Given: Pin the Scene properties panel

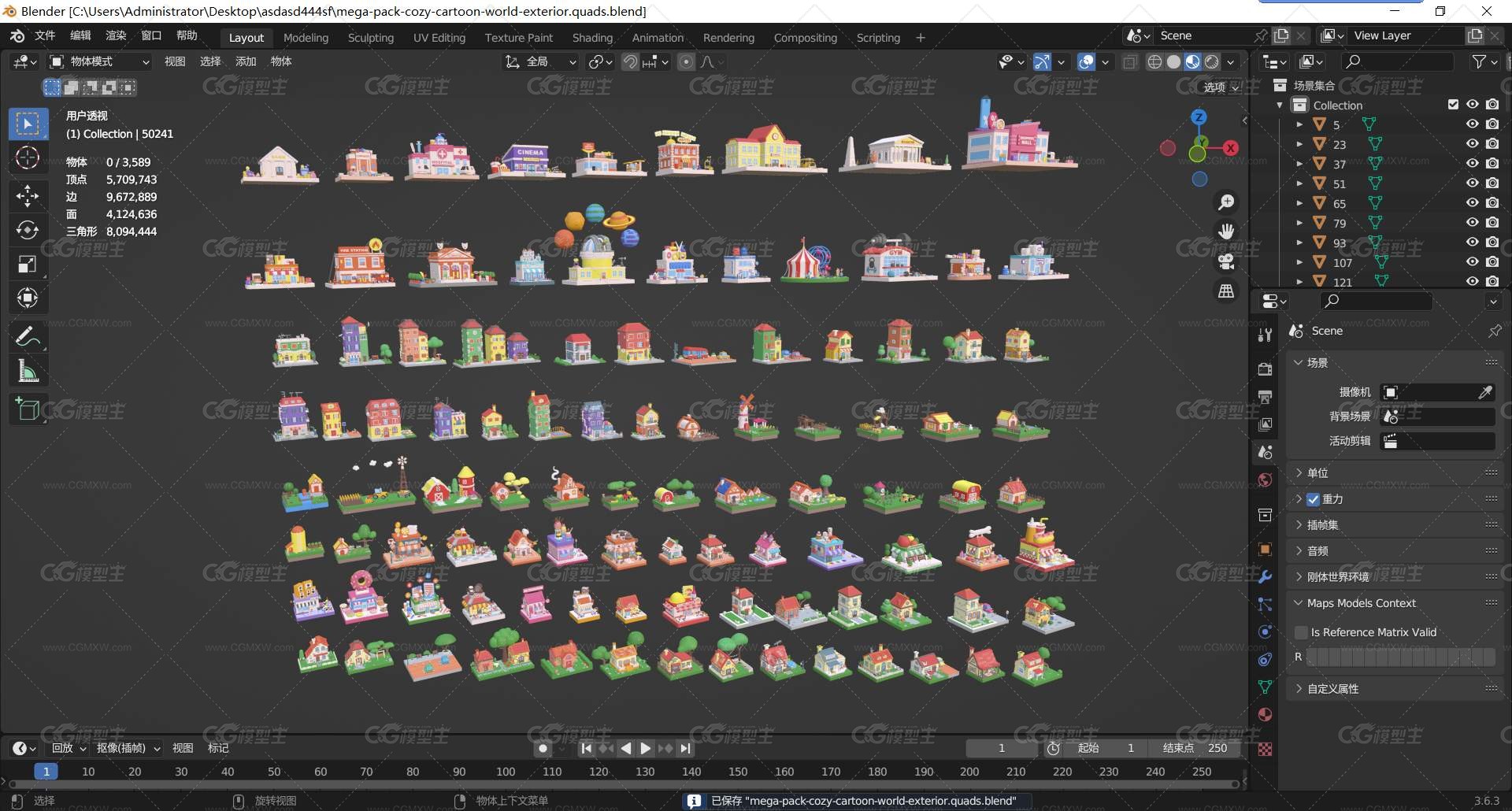Looking at the screenshot, I should point(1494,331).
